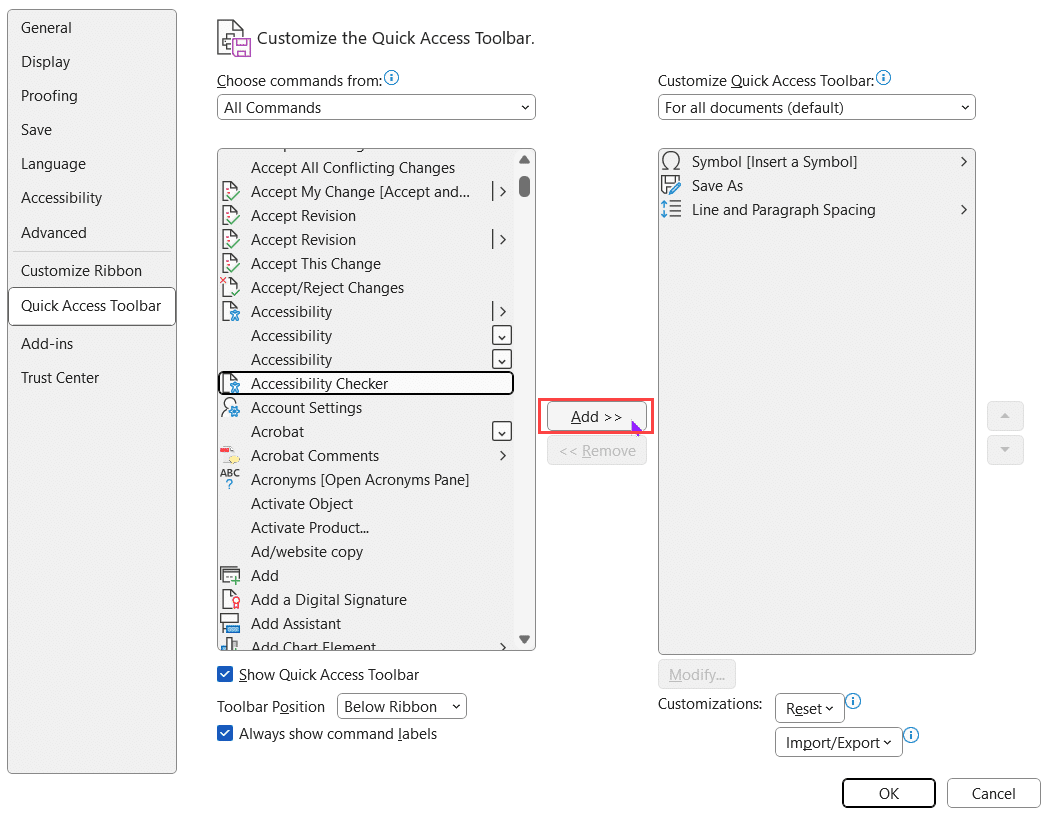Expand the Acrobat command submenu arrow
This screenshot has height=816, width=1048.
[x=501, y=431]
